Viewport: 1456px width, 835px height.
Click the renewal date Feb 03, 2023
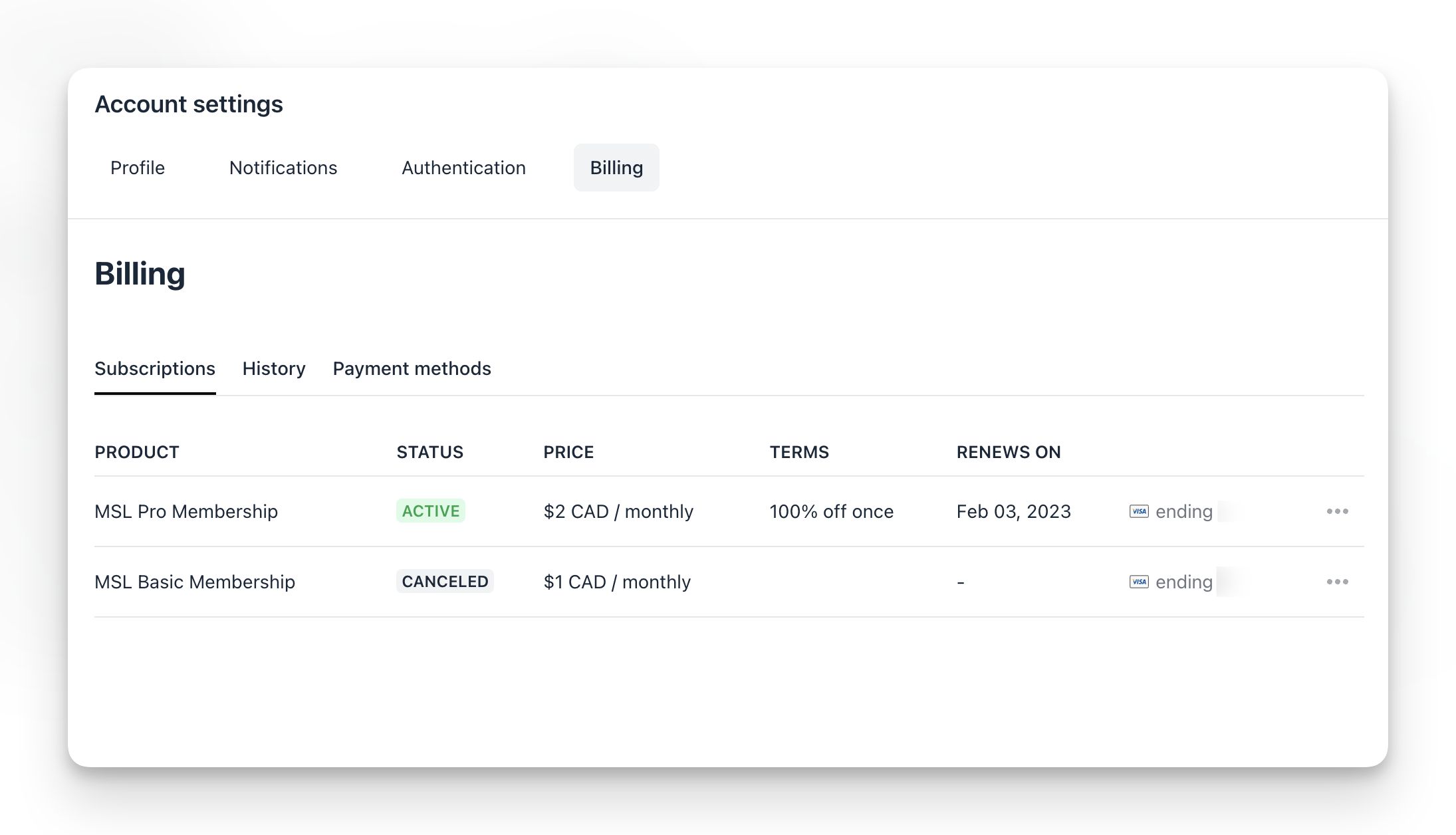[x=1013, y=511]
